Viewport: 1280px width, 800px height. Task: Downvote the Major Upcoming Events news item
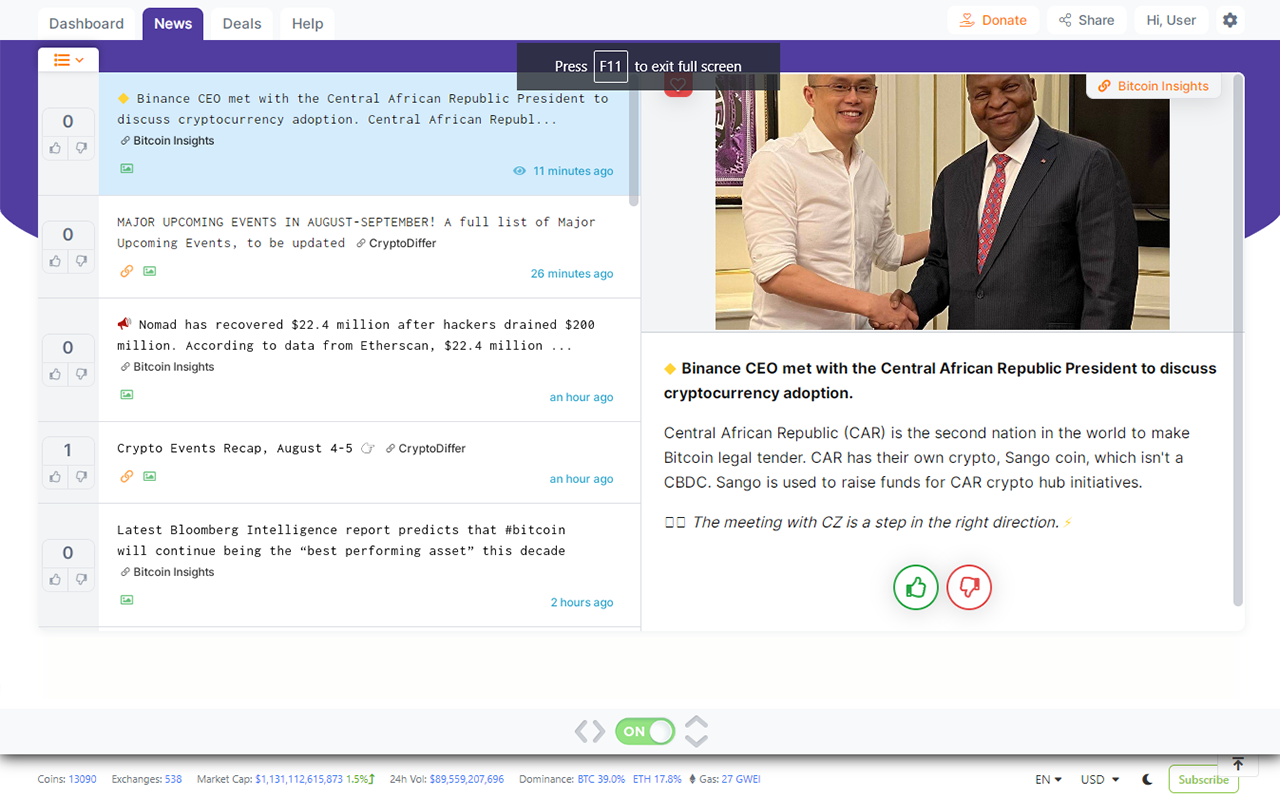81,261
